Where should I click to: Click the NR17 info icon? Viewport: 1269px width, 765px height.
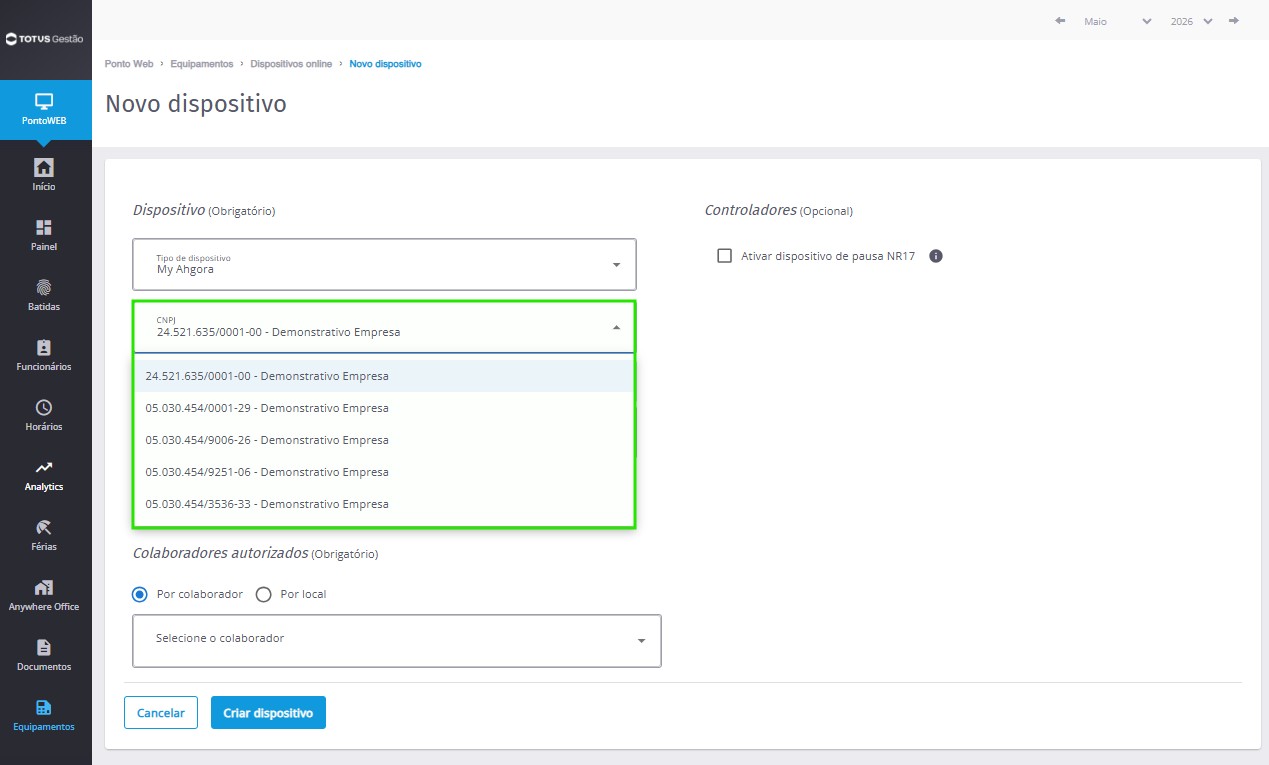pyautogui.click(x=936, y=256)
